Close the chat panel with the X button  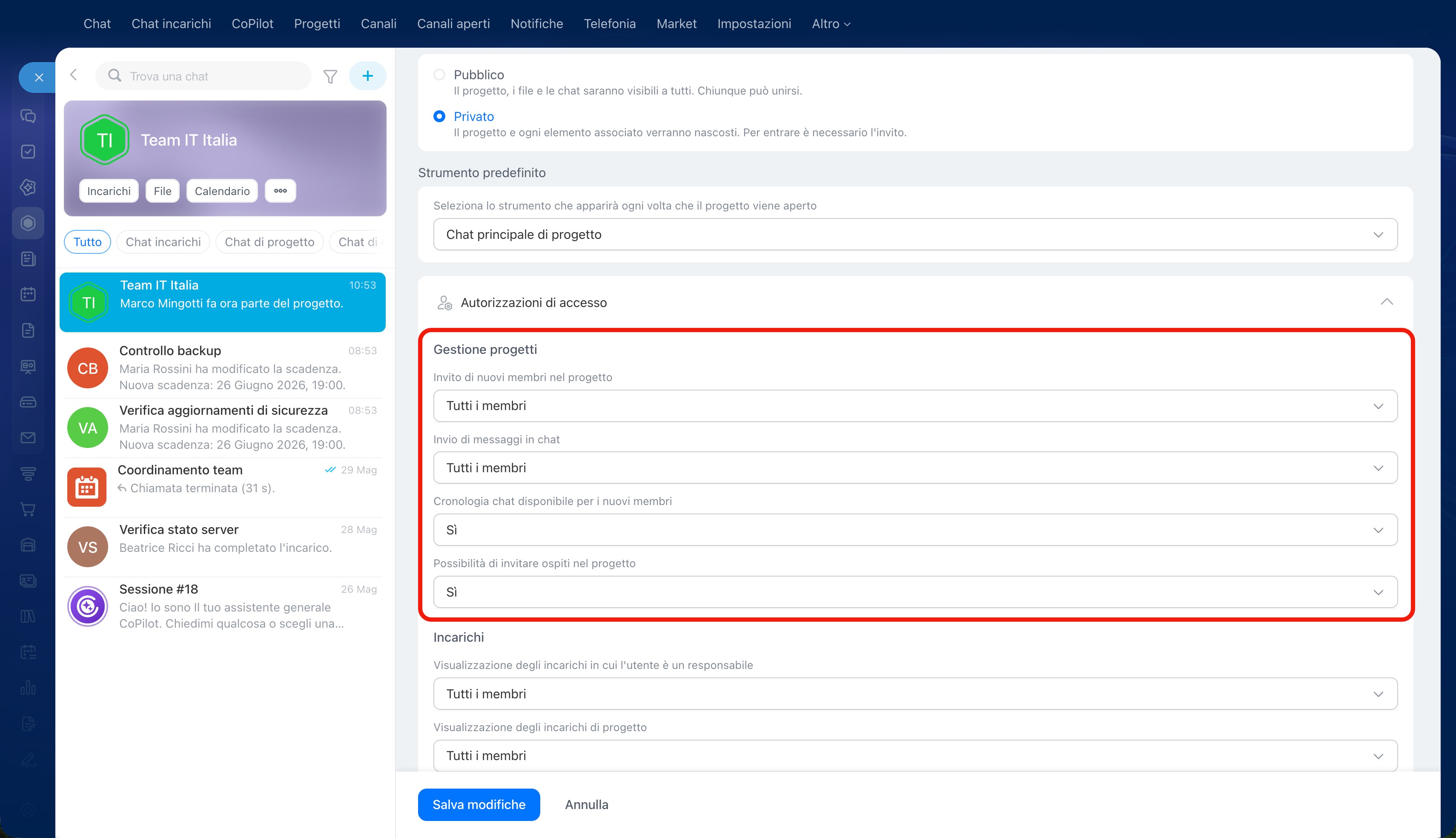39,77
